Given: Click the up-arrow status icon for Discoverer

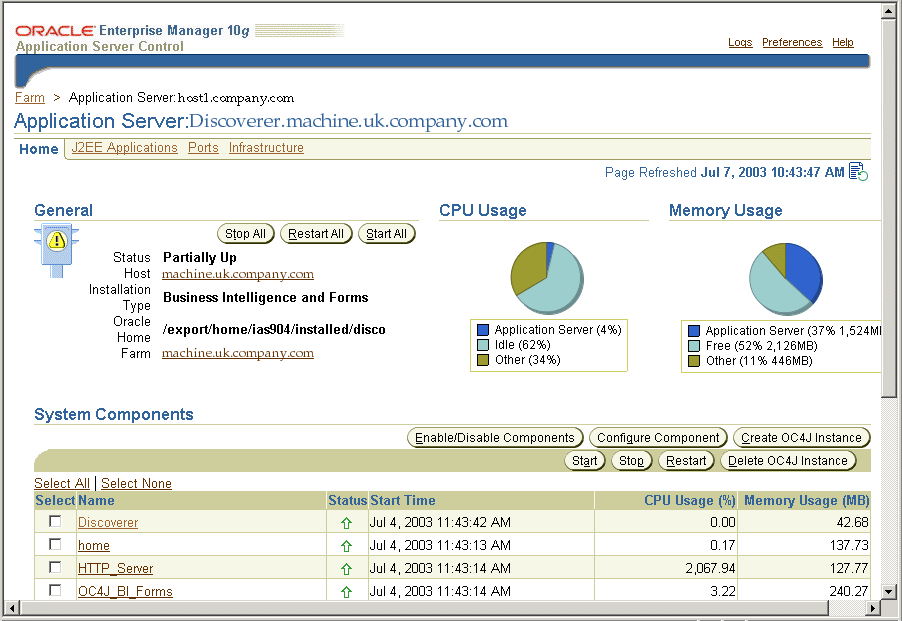Looking at the screenshot, I should (x=346, y=523).
